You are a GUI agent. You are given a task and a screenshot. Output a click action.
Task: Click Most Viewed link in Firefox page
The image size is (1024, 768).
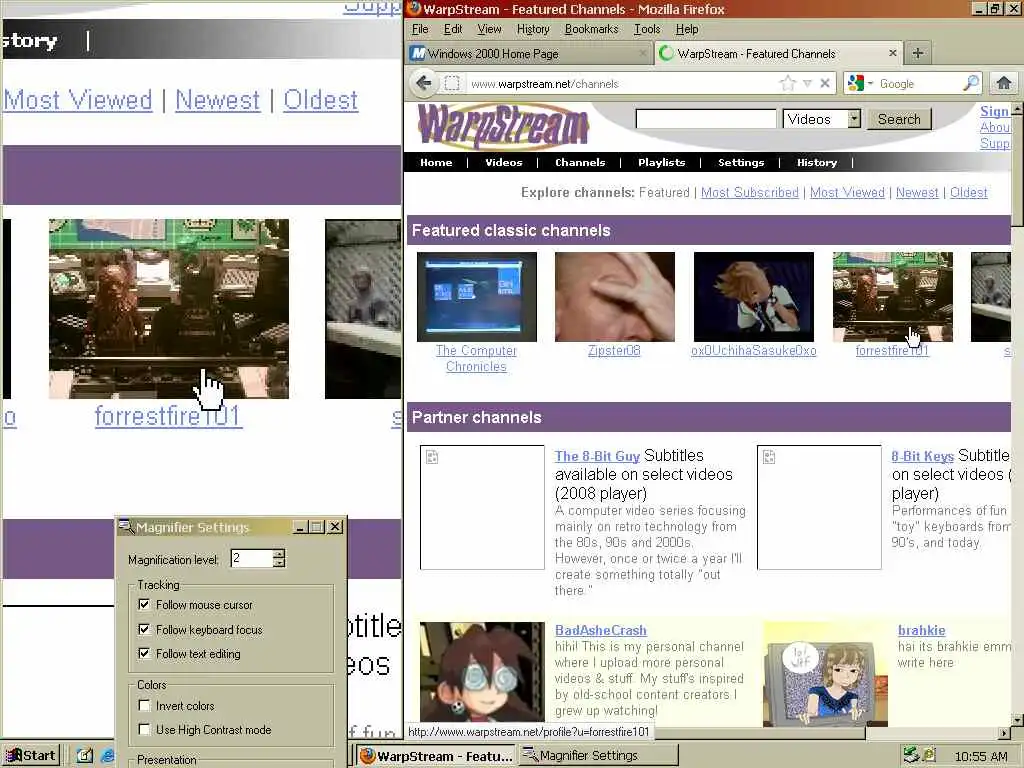tap(847, 193)
